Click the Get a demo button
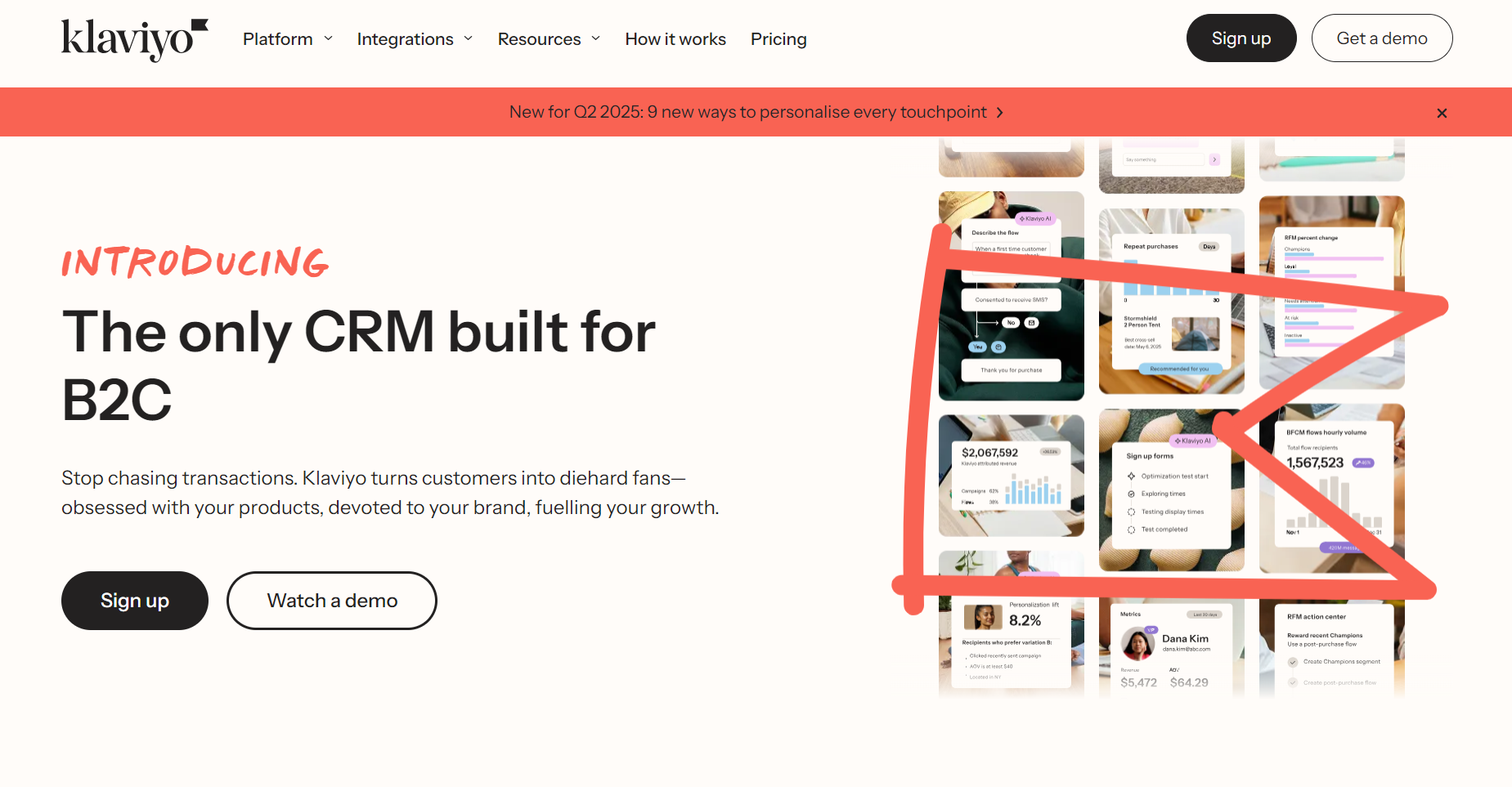1512x787 pixels. click(1382, 38)
